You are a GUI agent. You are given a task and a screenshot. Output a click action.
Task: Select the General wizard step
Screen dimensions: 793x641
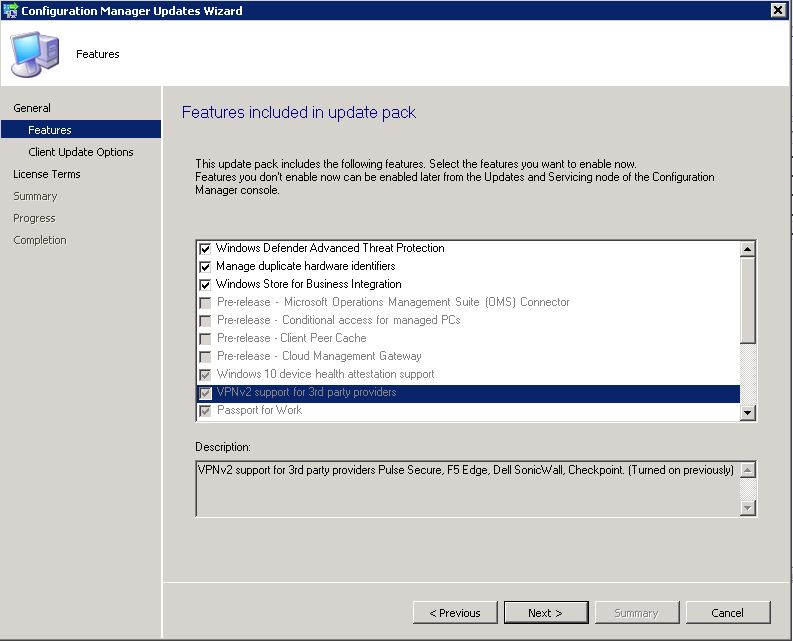(x=32, y=108)
